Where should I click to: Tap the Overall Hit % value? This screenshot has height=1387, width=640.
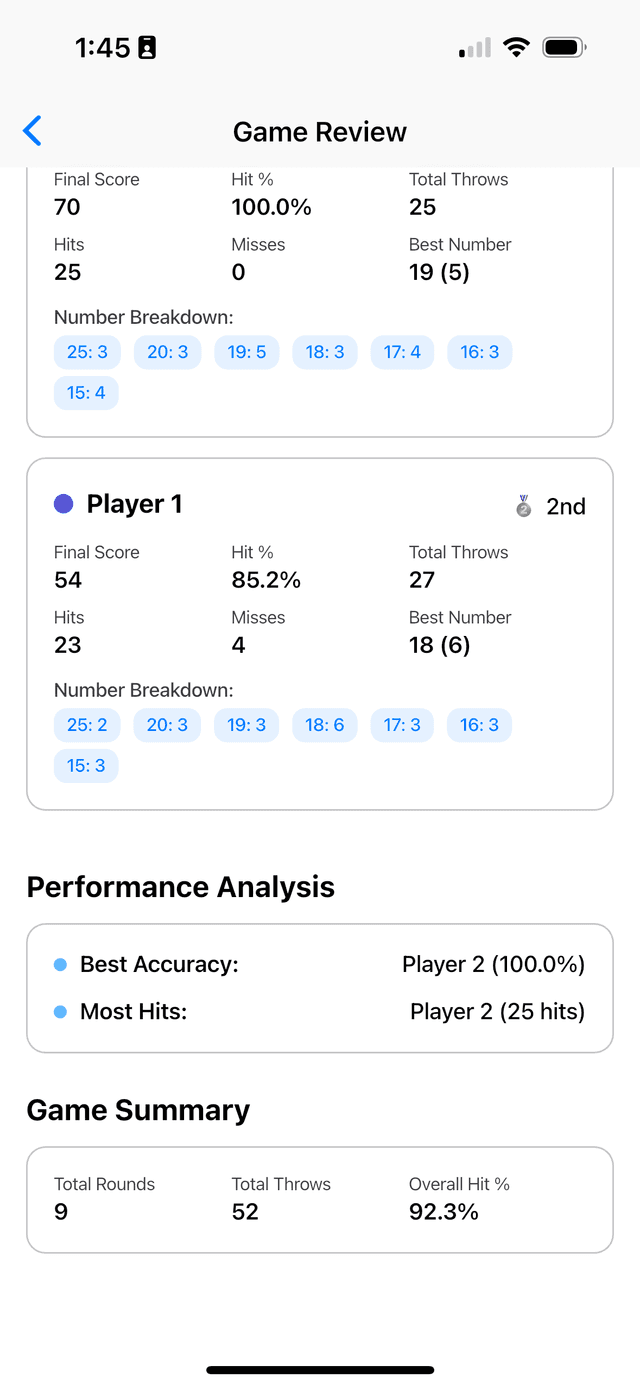444,1212
